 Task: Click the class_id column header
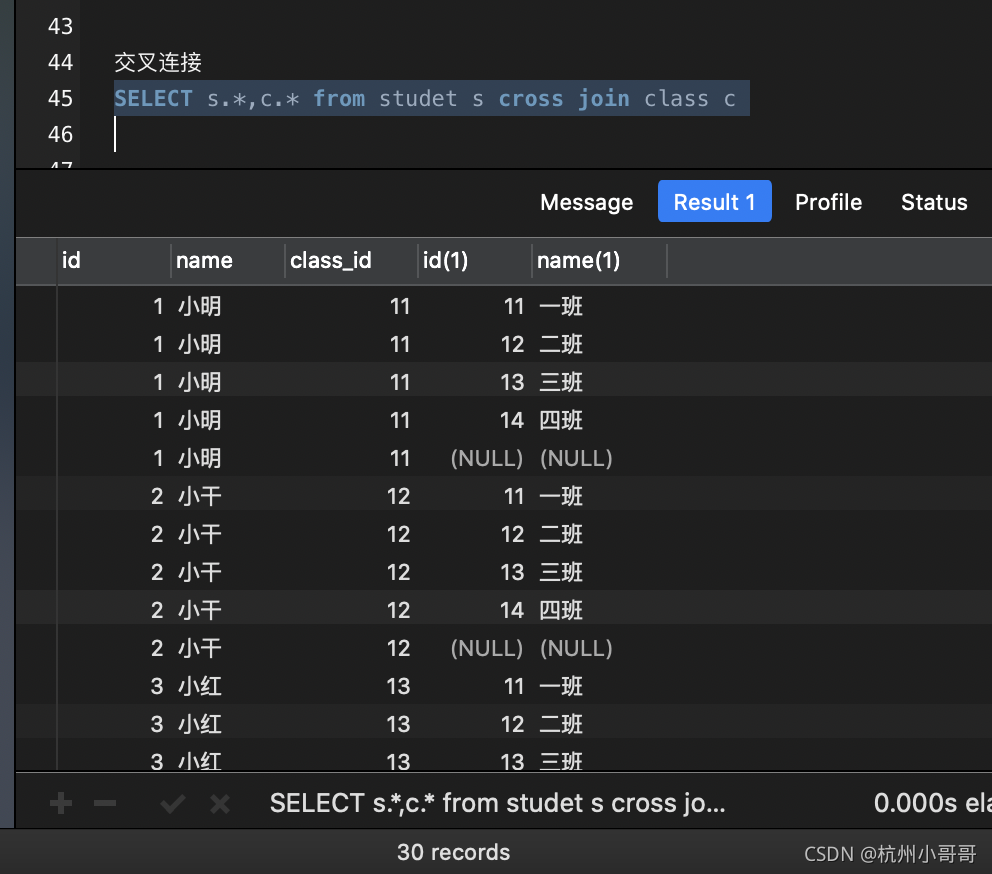351,260
